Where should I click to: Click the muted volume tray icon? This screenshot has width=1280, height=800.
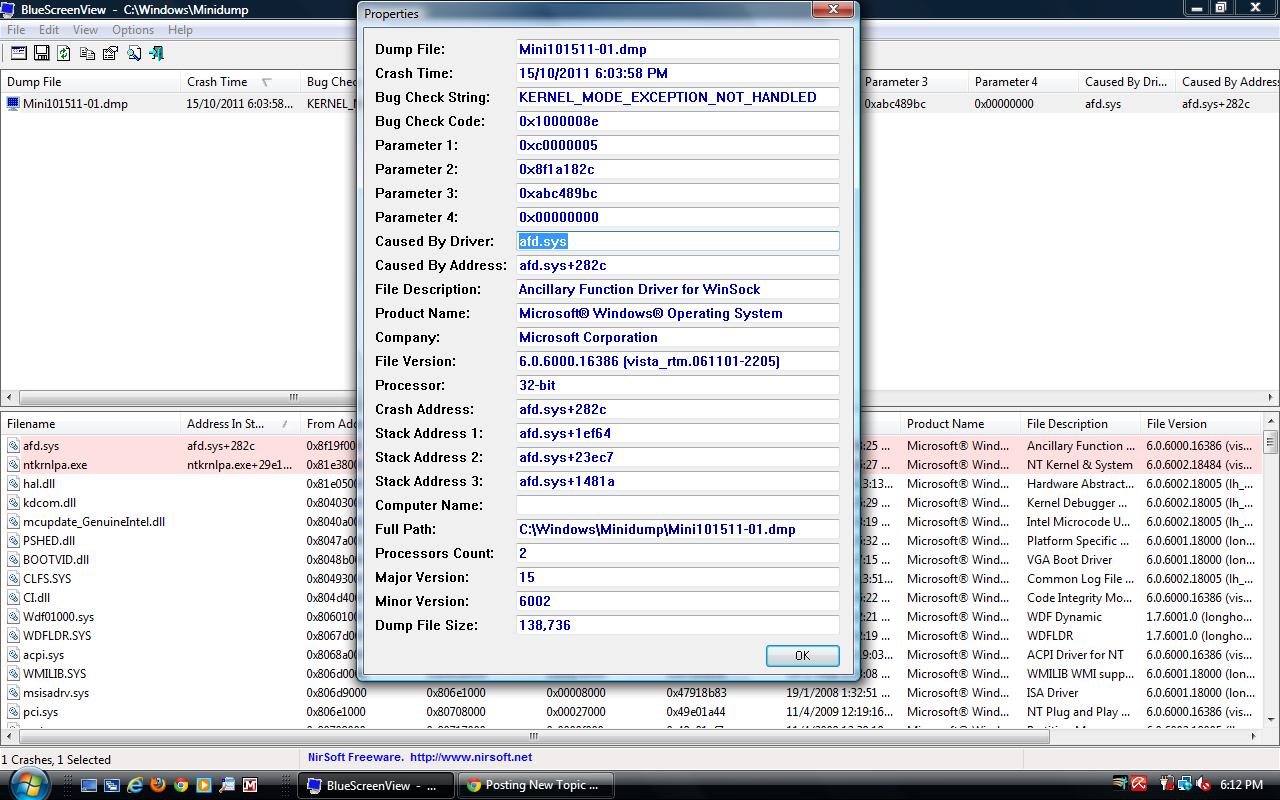tap(1204, 785)
